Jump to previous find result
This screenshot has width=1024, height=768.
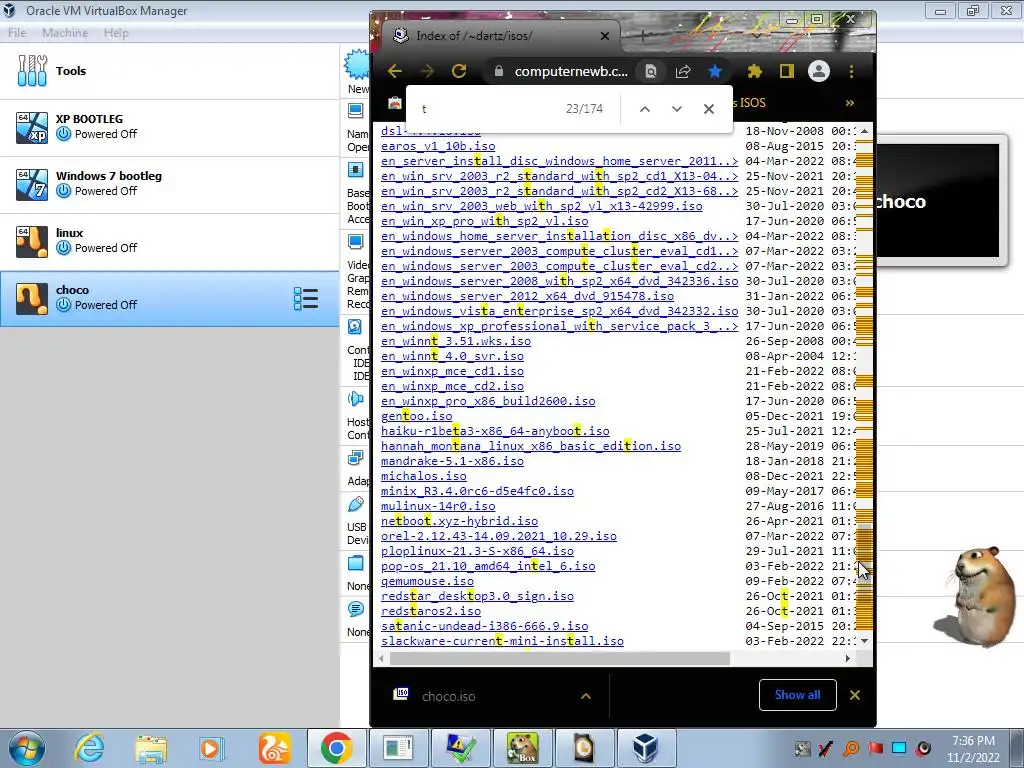(x=645, y=109)
